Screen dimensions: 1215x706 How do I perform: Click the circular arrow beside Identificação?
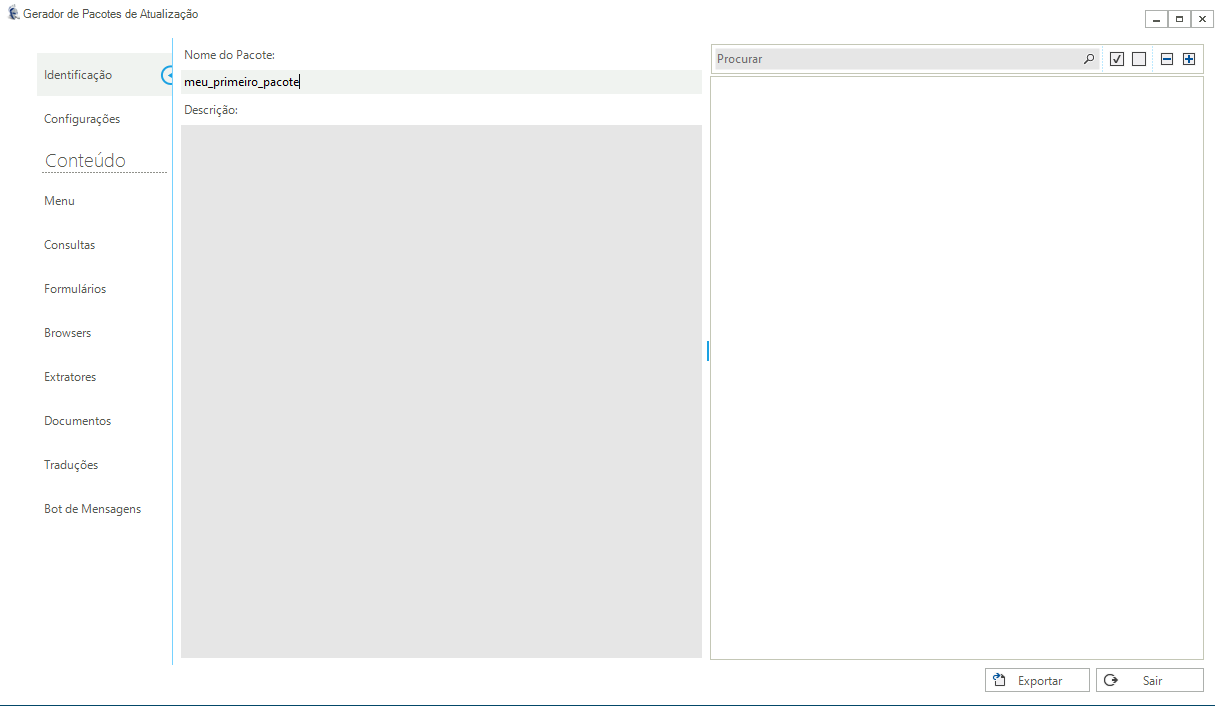pos(168,75)
